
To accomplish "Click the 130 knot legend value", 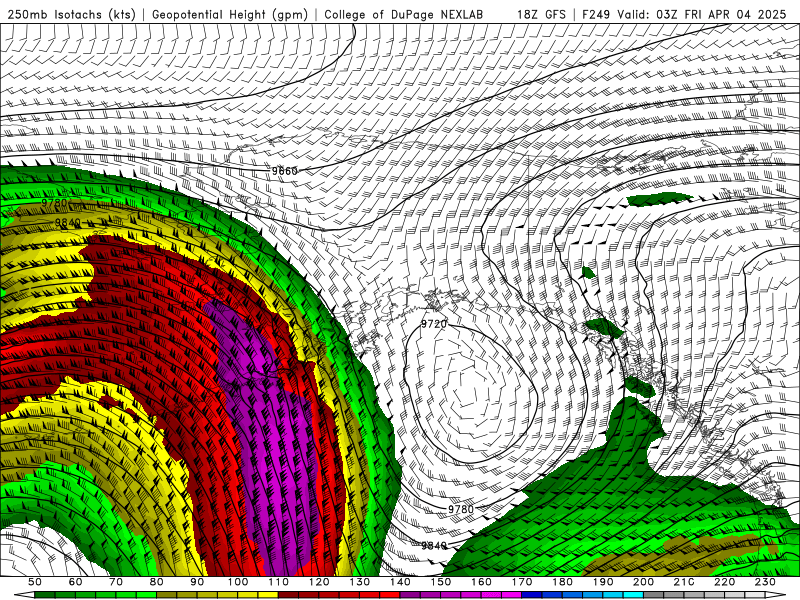I will pyautogui.click(x=360, y=582).
